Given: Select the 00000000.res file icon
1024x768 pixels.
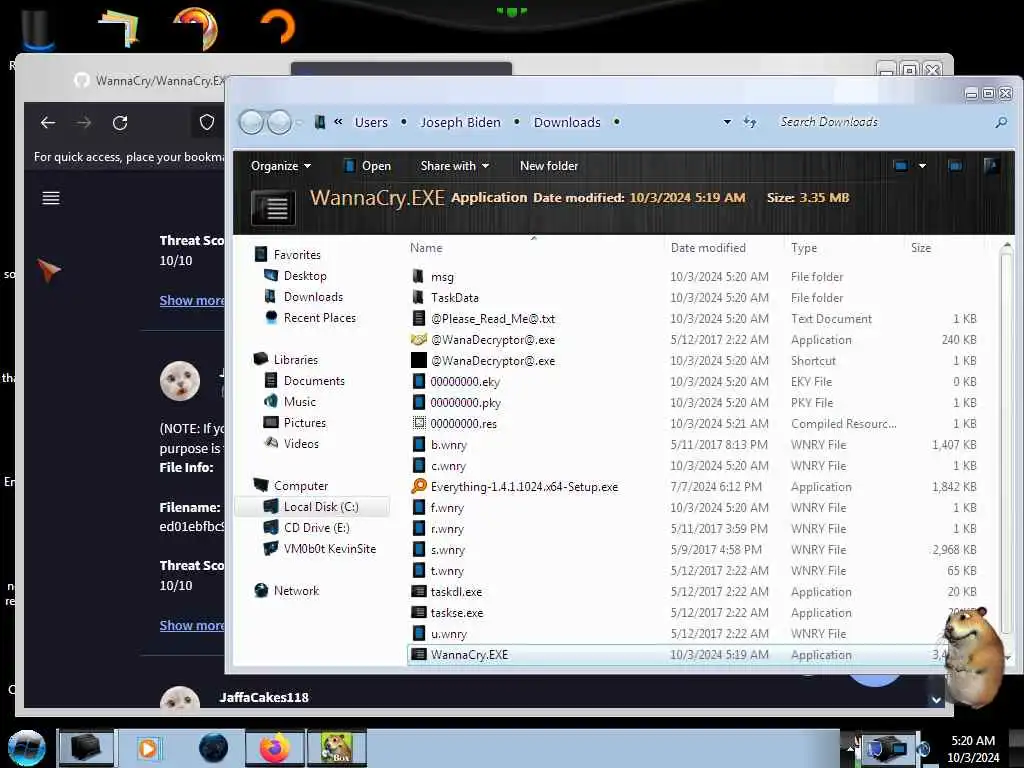Looking at the screenshot, I should (419, 423).
